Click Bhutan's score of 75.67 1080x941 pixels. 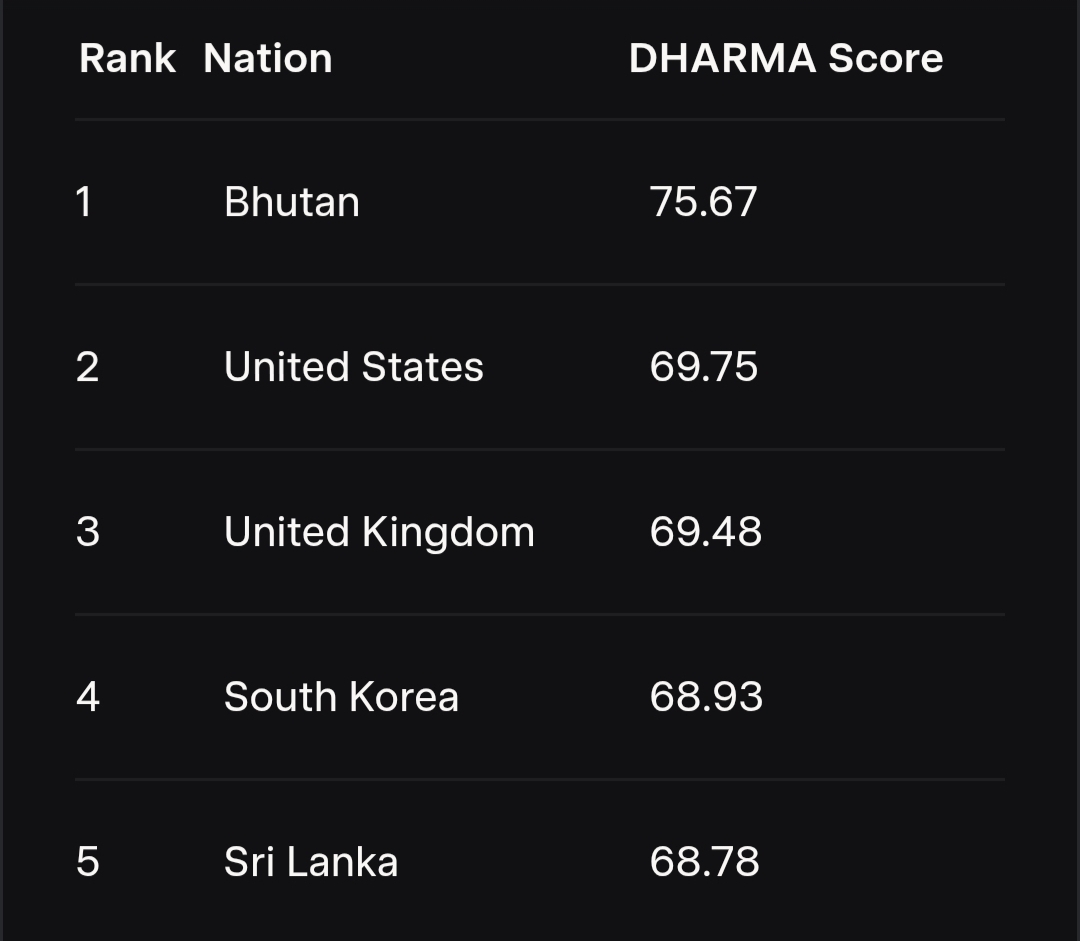pos(703,202)
